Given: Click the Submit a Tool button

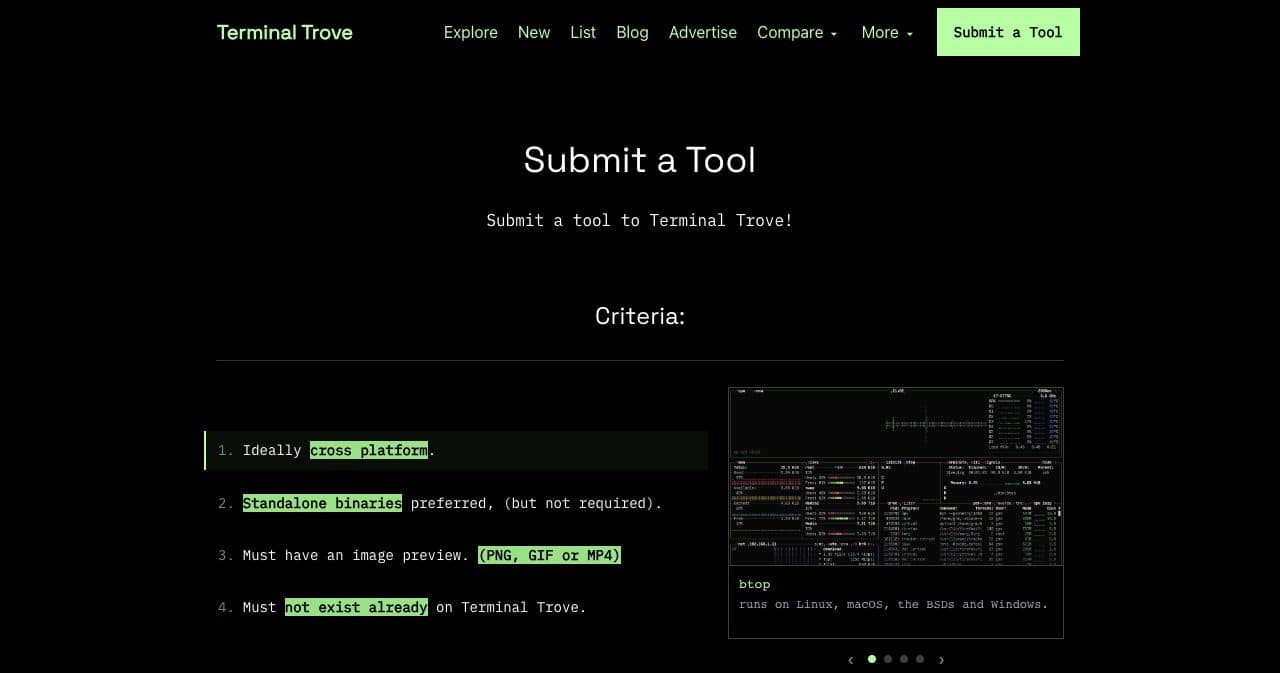Looking at the screenshot, I should pos(1008,32).
